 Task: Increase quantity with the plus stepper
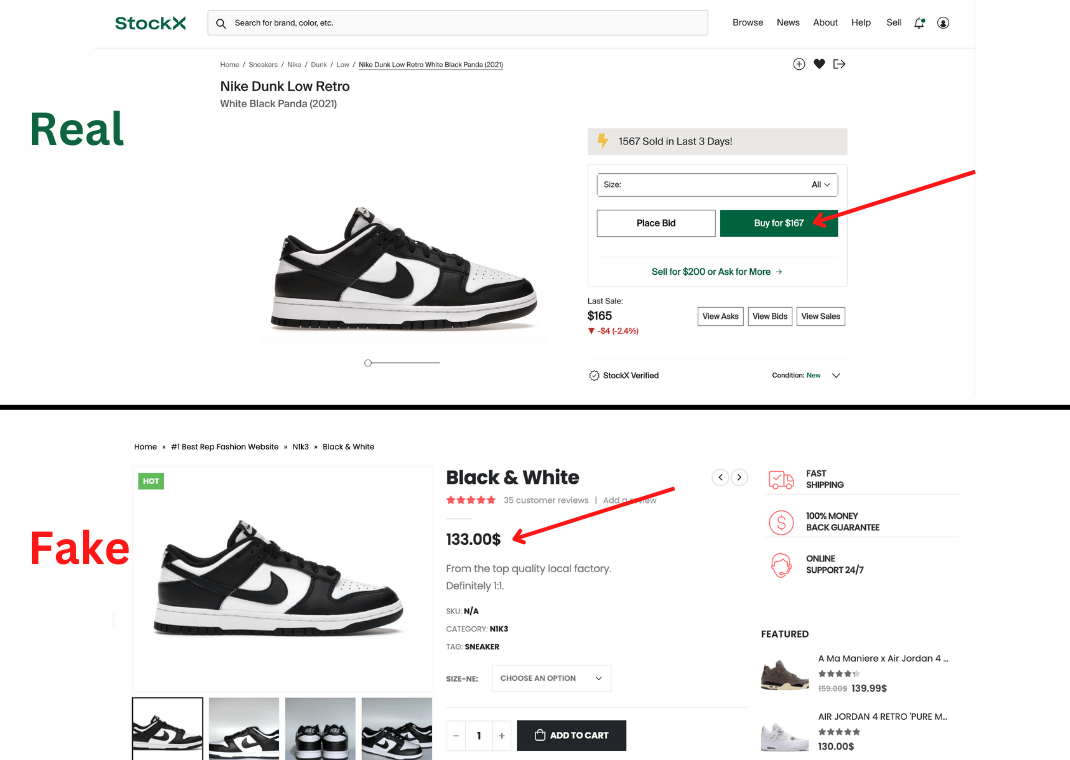501,736
